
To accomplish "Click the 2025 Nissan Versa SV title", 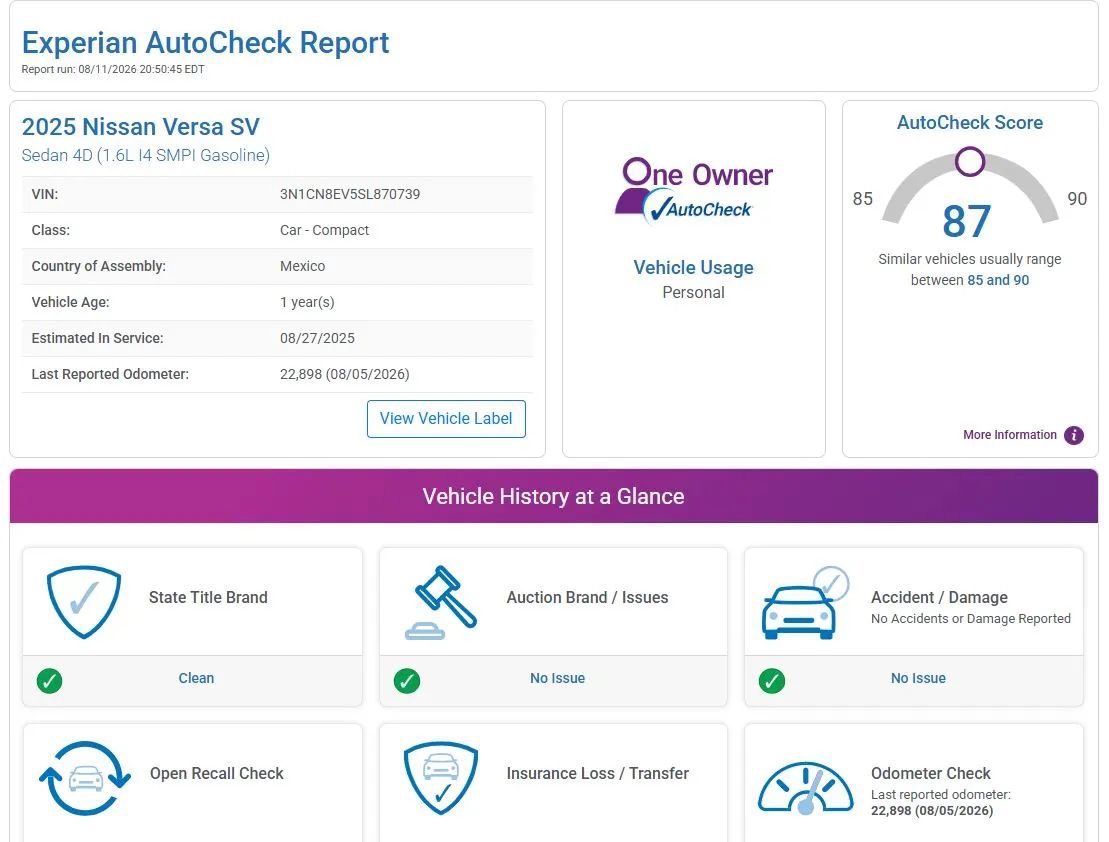I will pos(141,127).
